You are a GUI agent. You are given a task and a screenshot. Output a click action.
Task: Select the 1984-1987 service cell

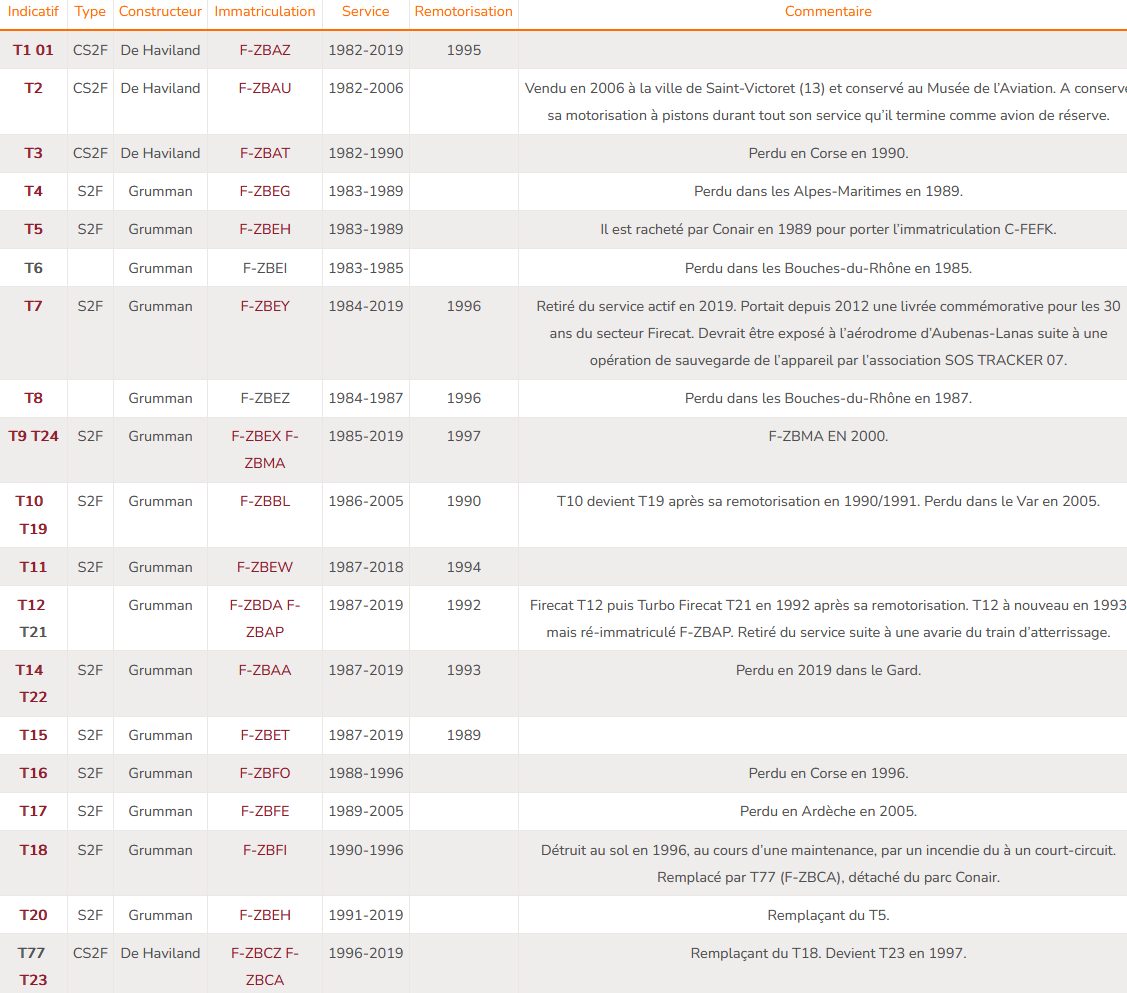365,398
